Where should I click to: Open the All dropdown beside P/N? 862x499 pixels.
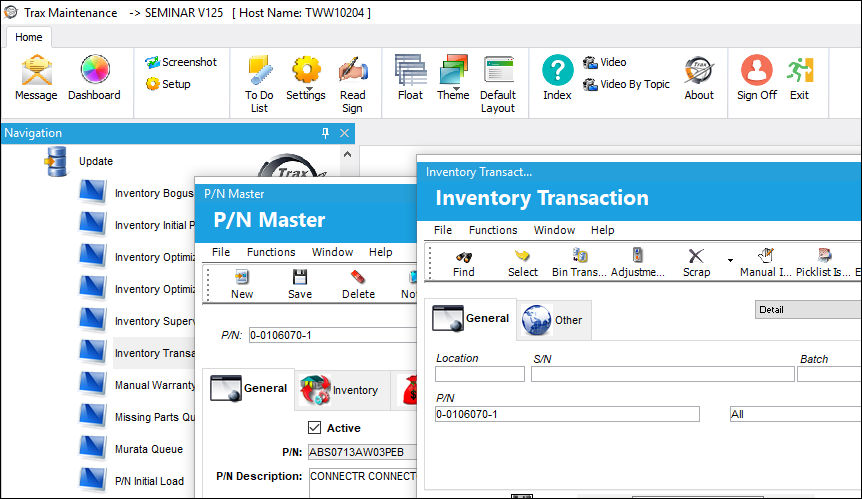795,414
